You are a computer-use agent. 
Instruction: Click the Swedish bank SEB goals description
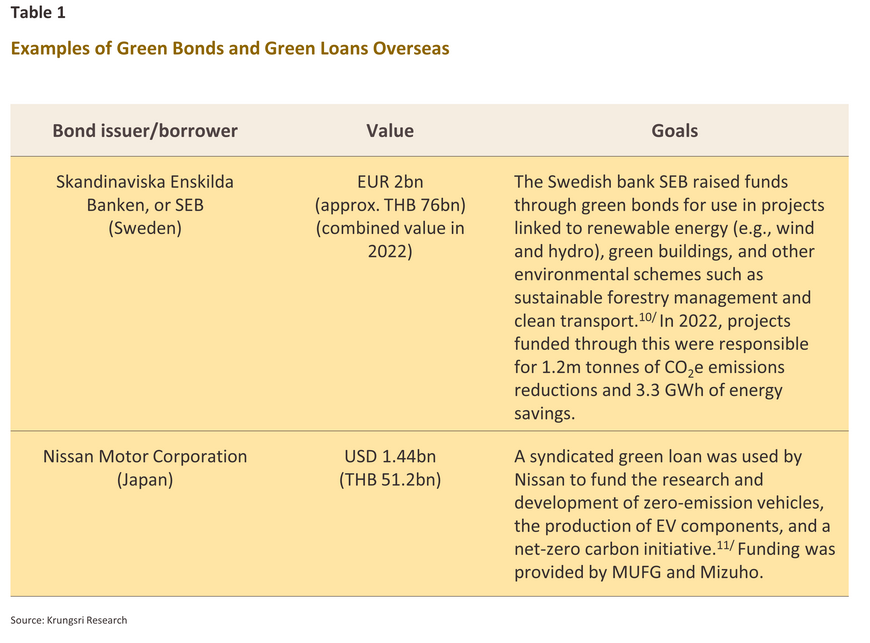pyautogui.click(x=669, y=297)
